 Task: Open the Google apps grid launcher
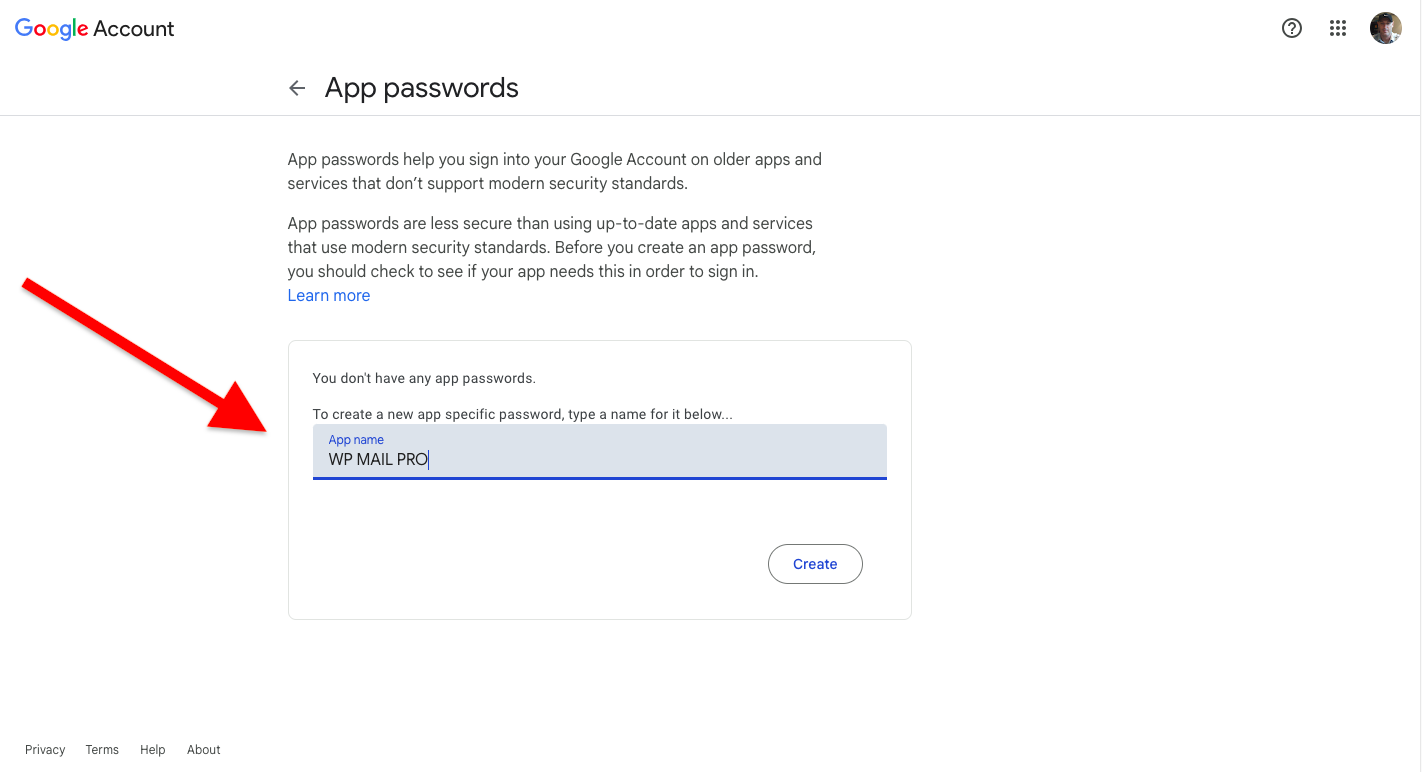tap(1338, 28)
